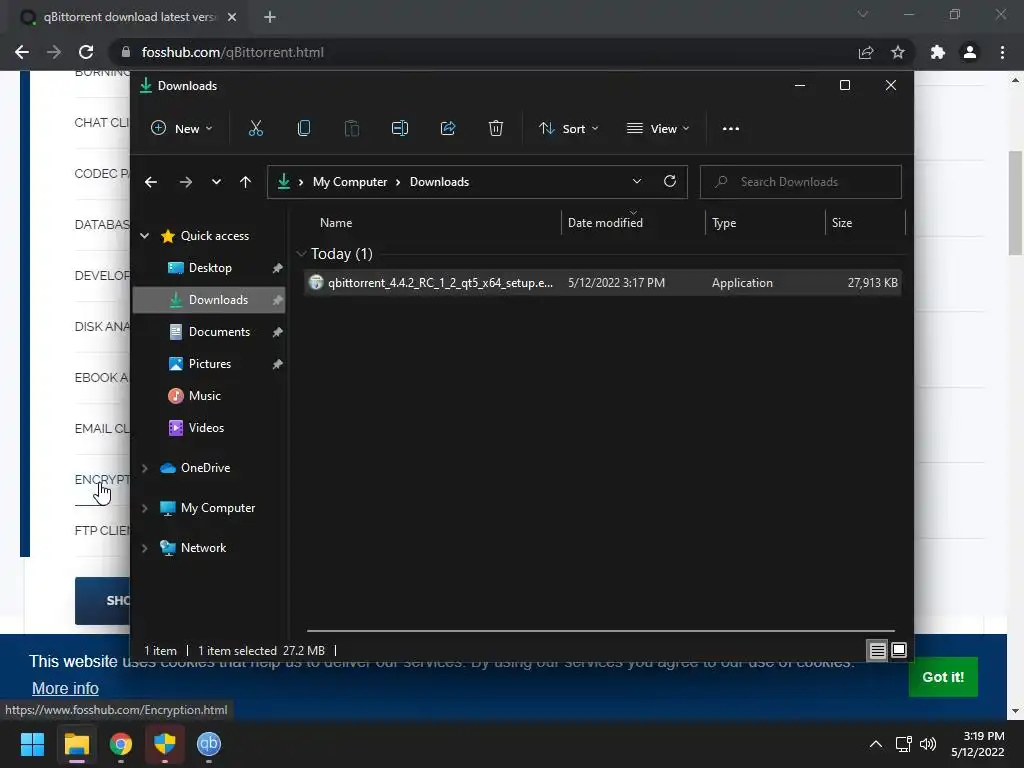Click the pin icon next to Documents
Image resolution: width=1024 pixels, height=768 pixels.
click(x=277, y=332)
